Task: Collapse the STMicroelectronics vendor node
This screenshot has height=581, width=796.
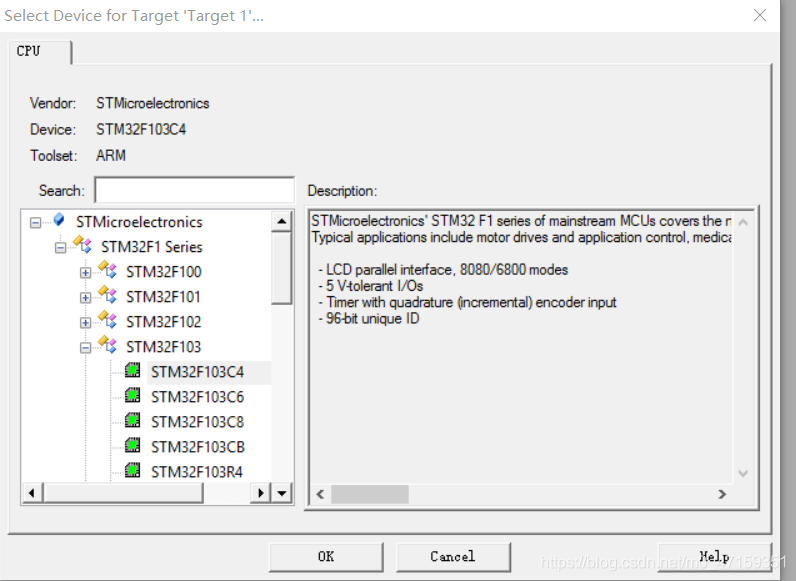Action: point(36,222)
